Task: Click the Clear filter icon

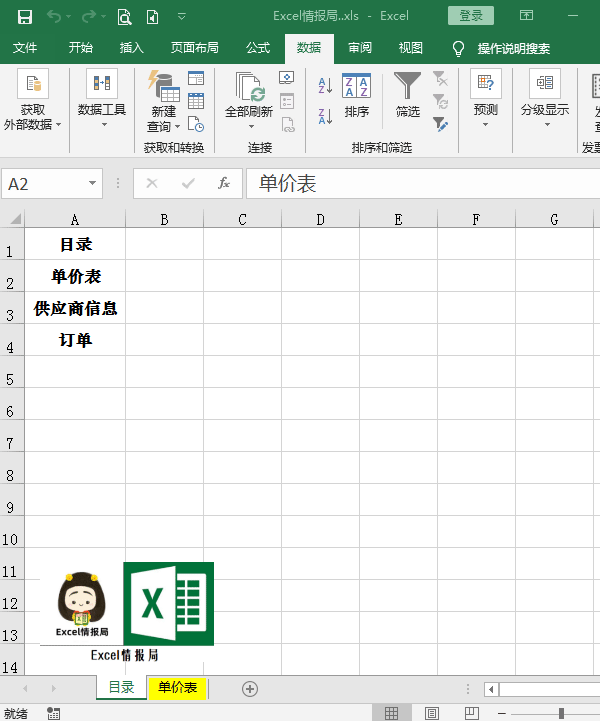Action: point(440,79)
